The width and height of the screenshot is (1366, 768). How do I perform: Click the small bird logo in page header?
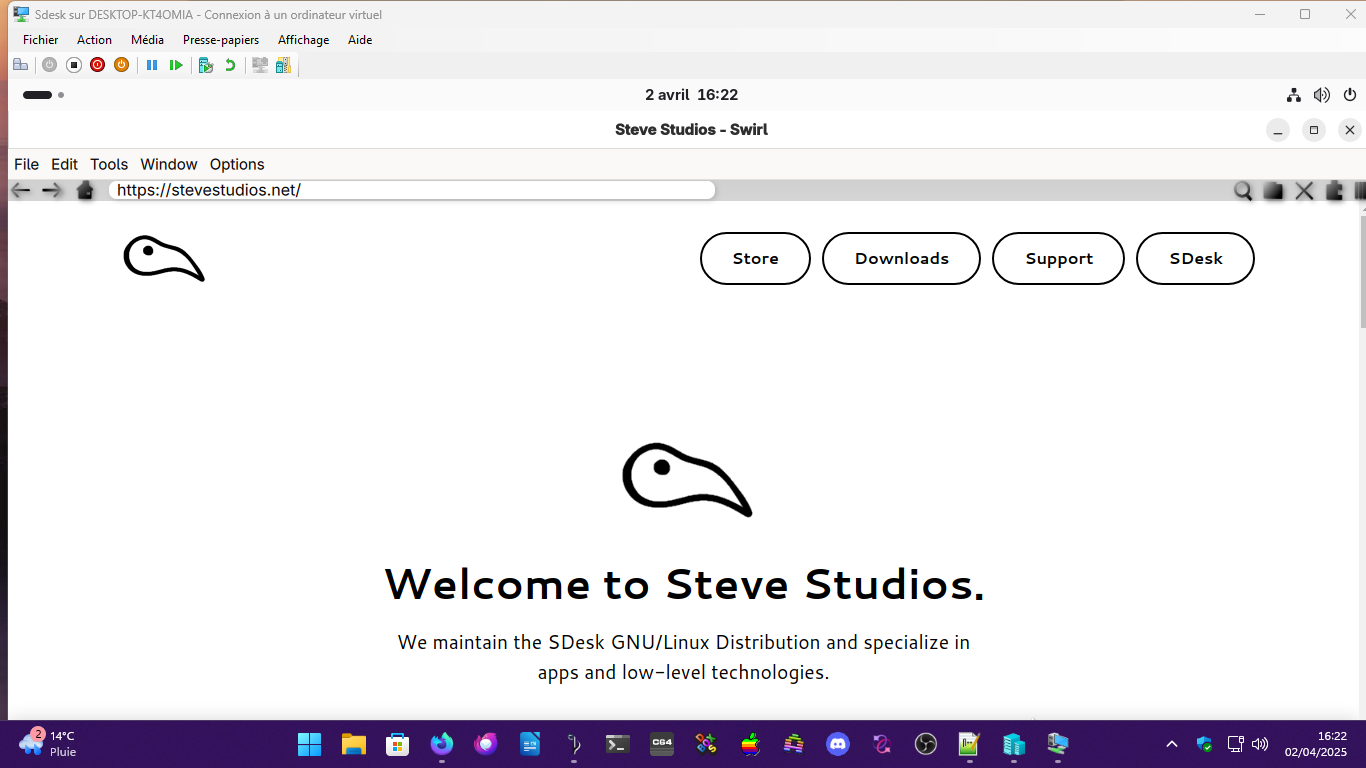[x=164, y=258]
